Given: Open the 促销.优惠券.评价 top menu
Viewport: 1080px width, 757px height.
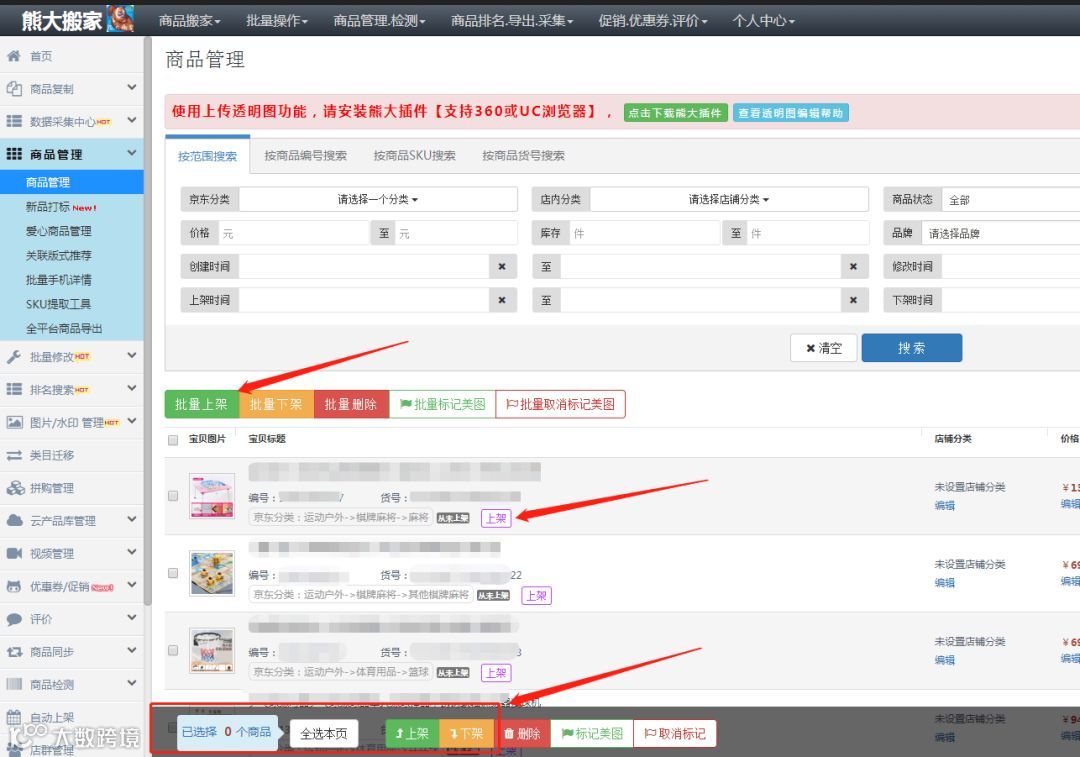Looking at the screenshot, I should tap(653, 21).
